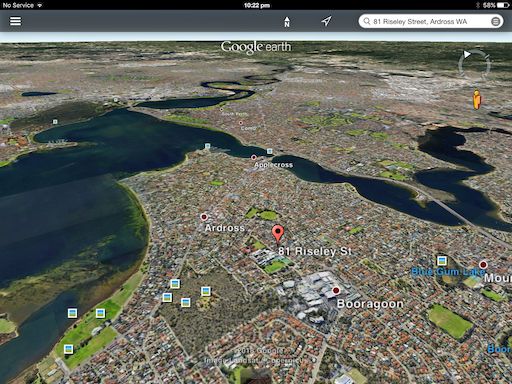
Task: Open the hamburger menu
Action: 15,21
